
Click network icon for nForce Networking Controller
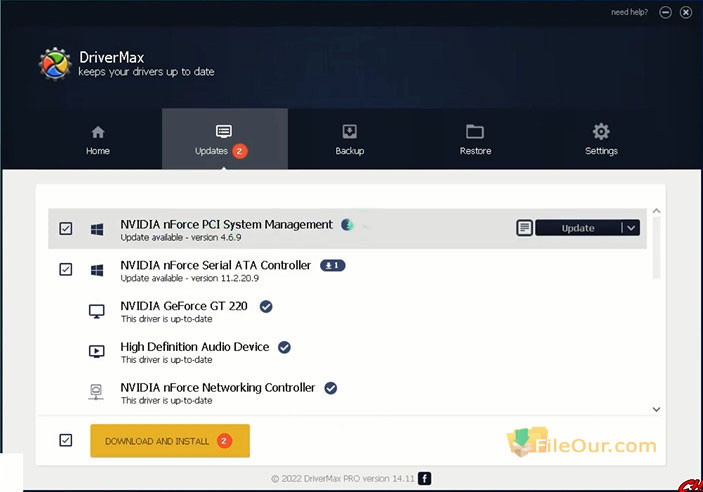click(96, 392)
